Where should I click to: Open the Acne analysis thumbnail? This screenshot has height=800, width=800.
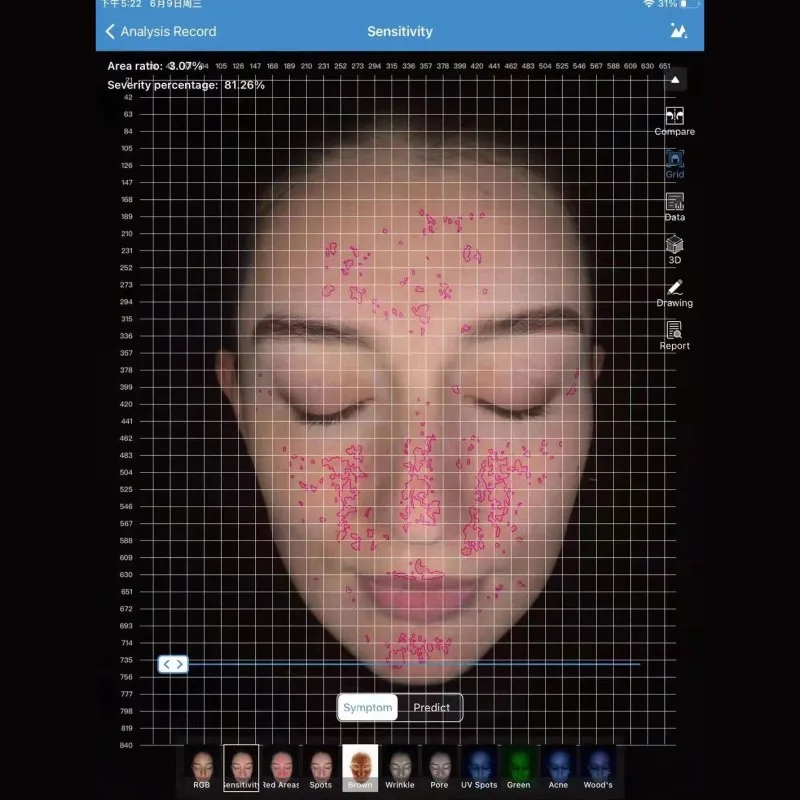558,770
